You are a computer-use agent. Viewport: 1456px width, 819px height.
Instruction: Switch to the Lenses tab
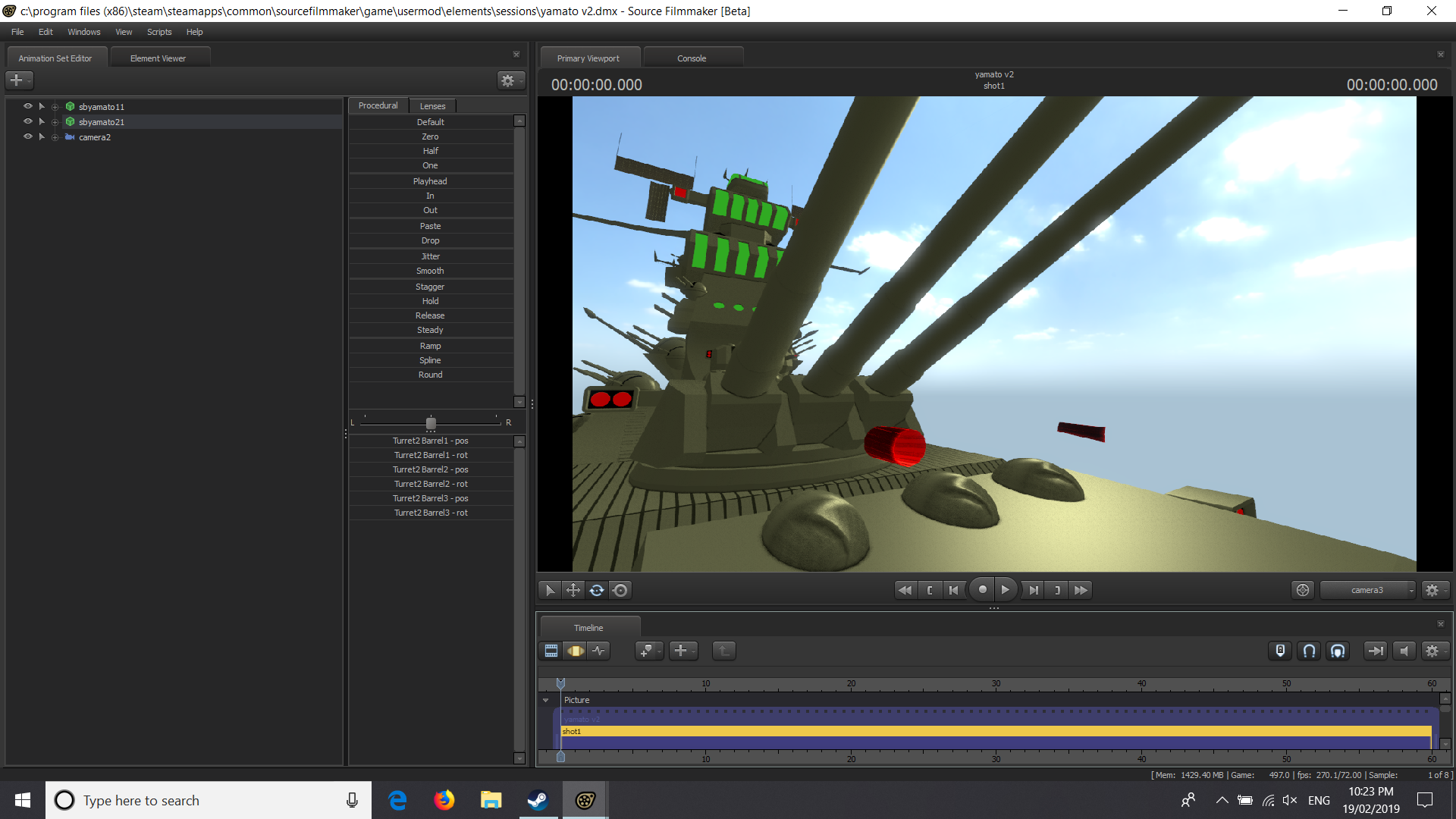point(433,106)
